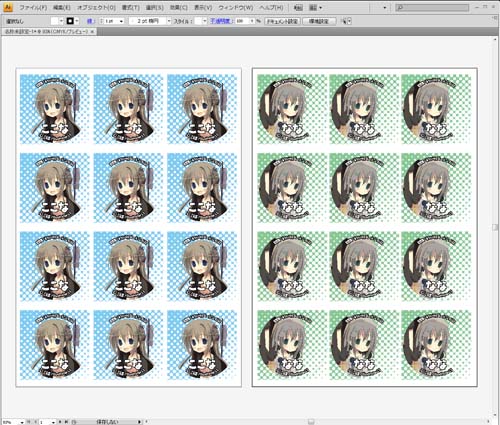500x425 pixels.
Task: Open the 書式(T) menu
Action: coord(130,7)
